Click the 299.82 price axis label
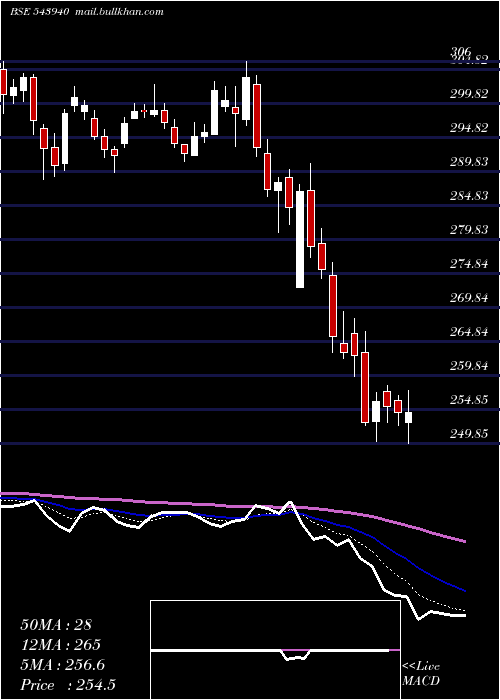The height and width of the screenshot is (700, 500). coord(469,94)
